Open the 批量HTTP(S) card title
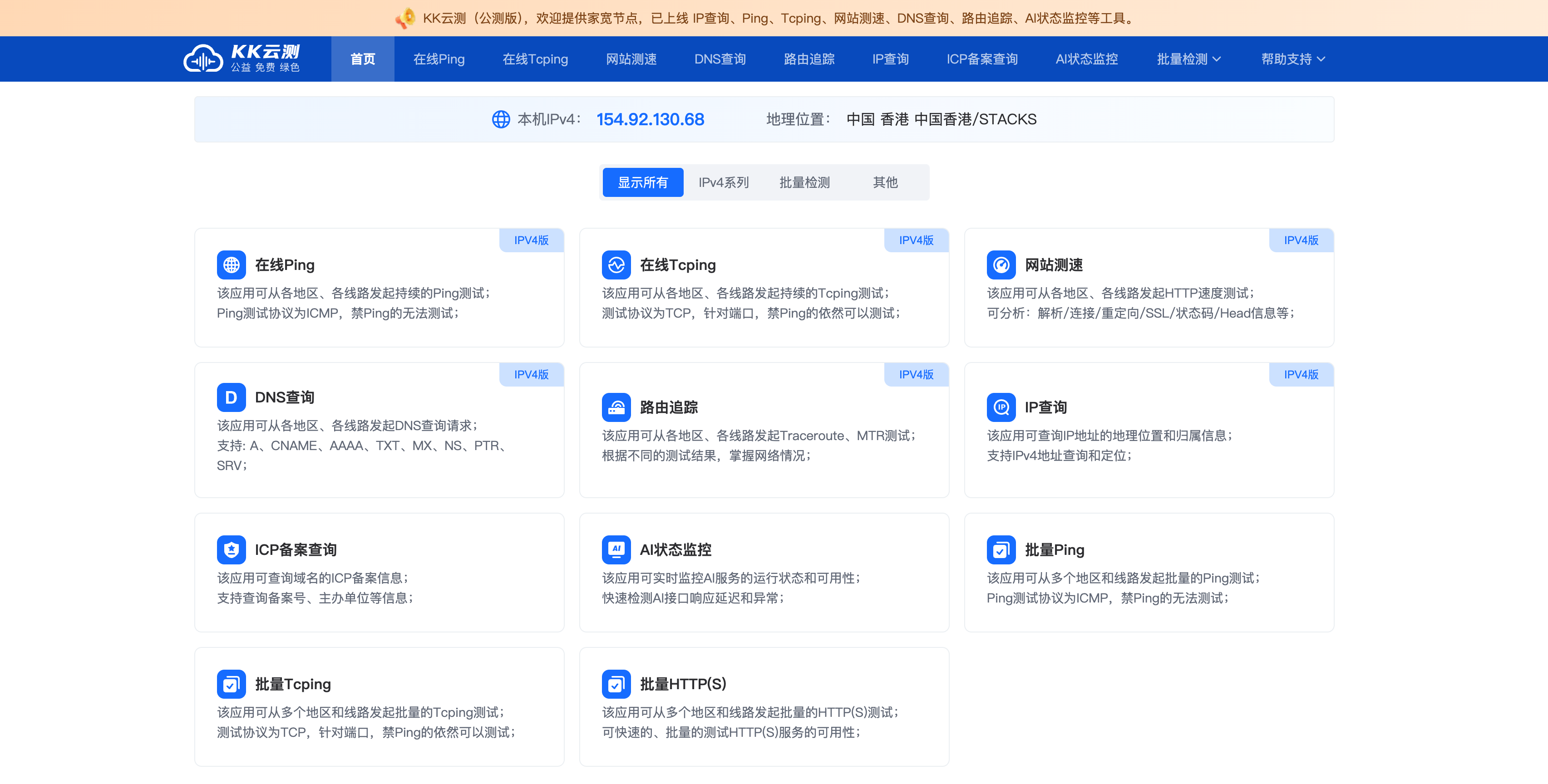Image resolution: width=1548 pixels, height=784 pixels. tap(683, 684)
